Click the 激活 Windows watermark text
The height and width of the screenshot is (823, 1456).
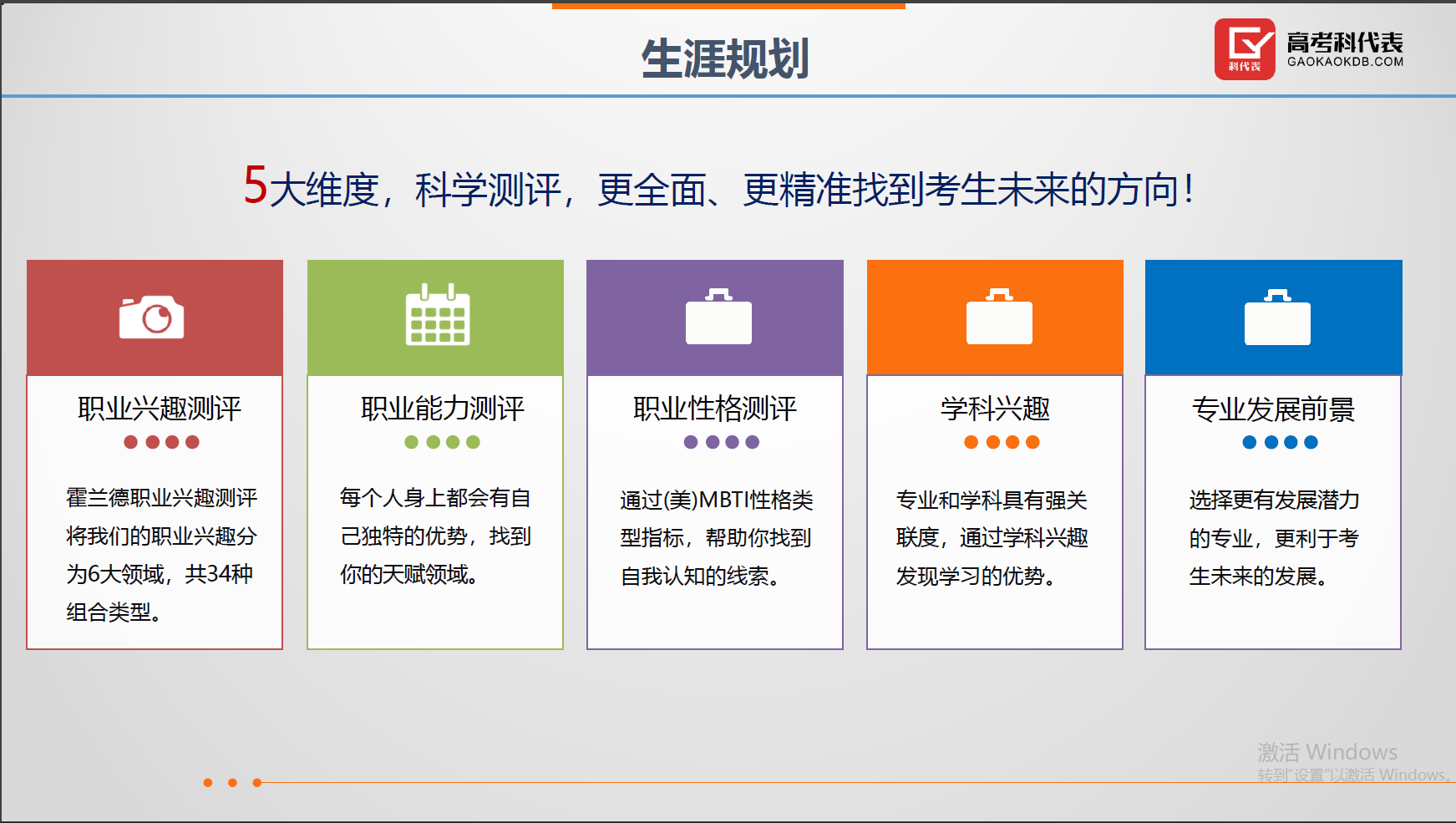pyautogui.click(x=1327, y=752)
